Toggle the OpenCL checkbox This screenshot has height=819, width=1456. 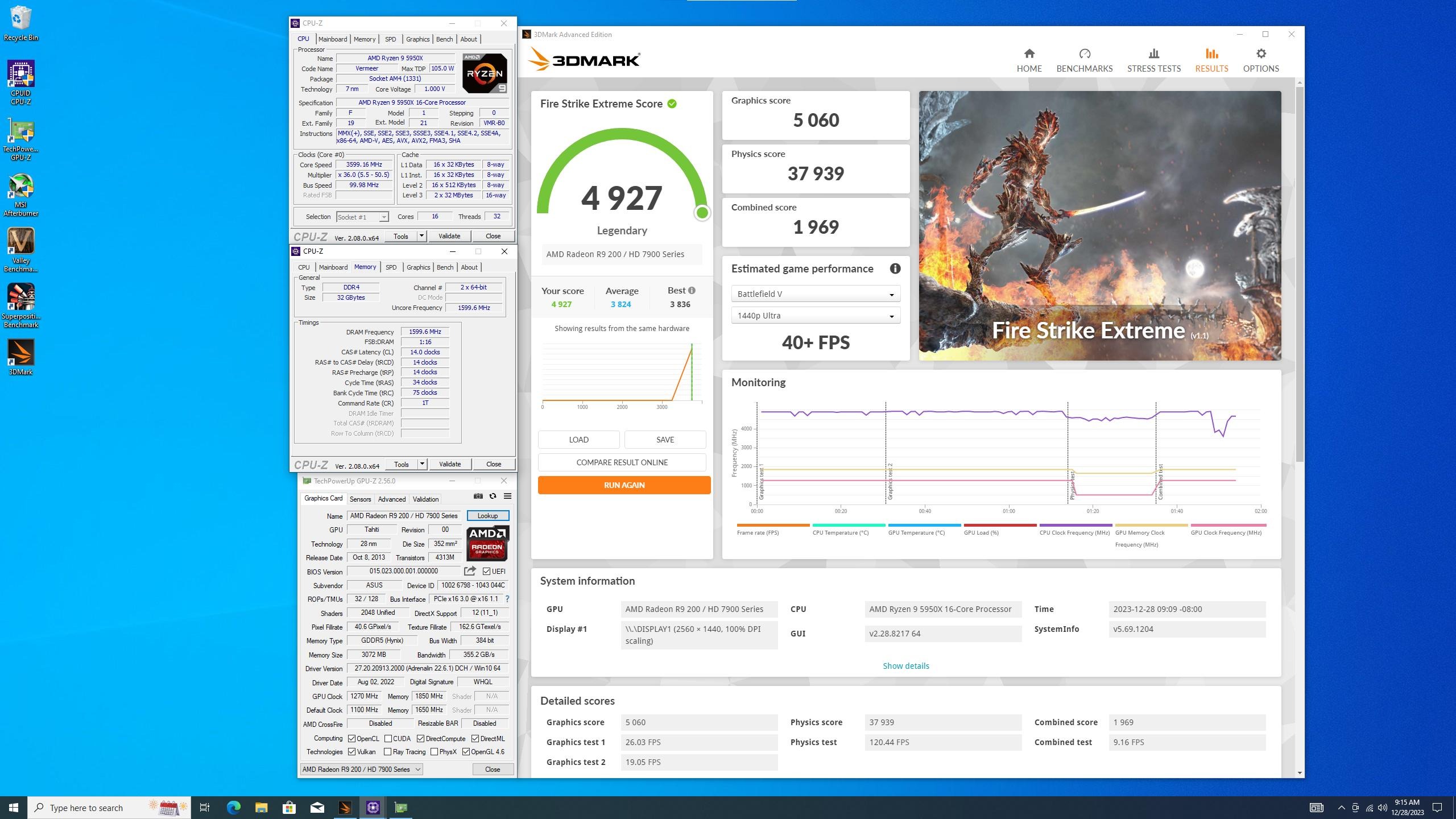tap(351, 738)
